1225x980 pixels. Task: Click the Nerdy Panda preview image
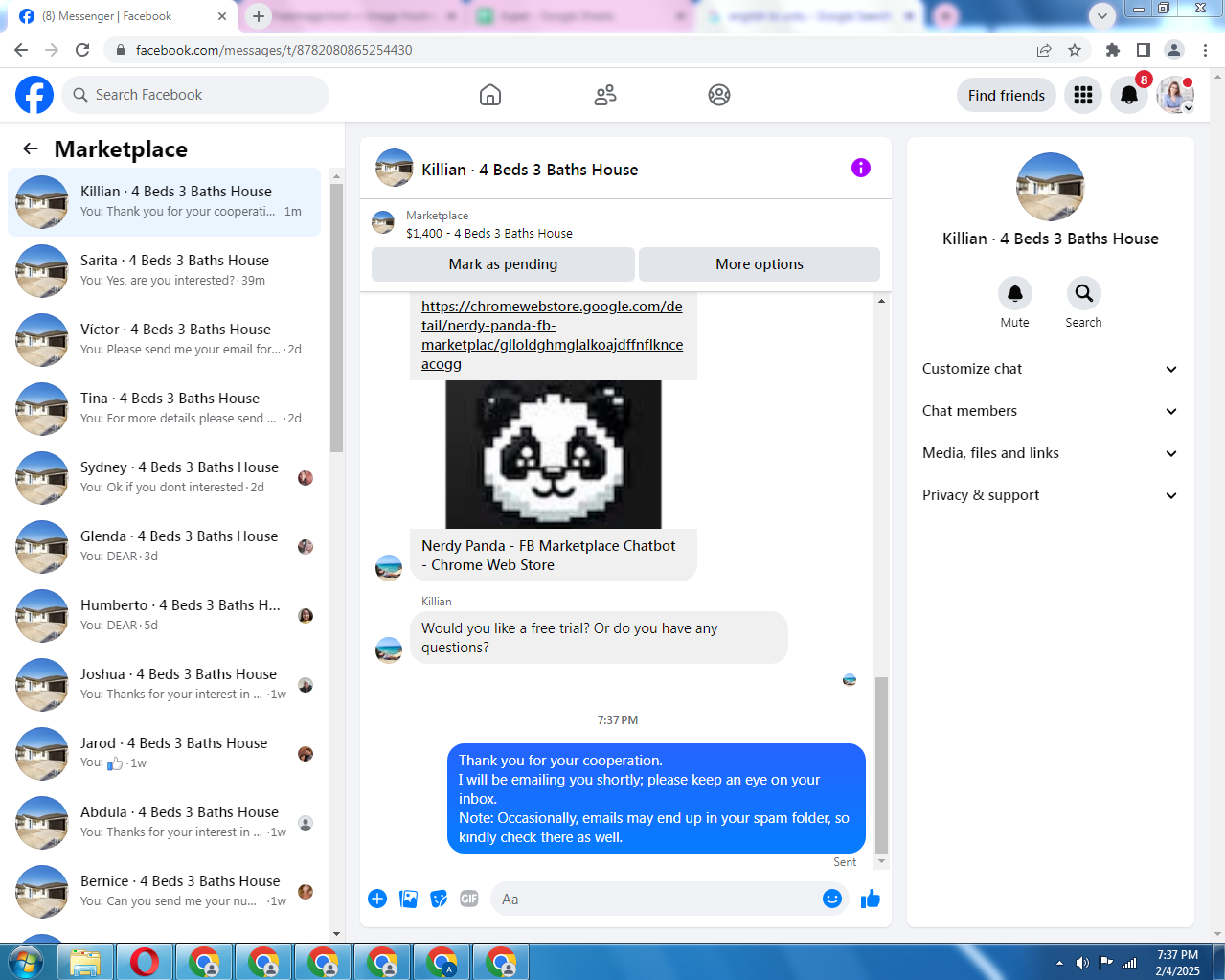coord(554,454)
